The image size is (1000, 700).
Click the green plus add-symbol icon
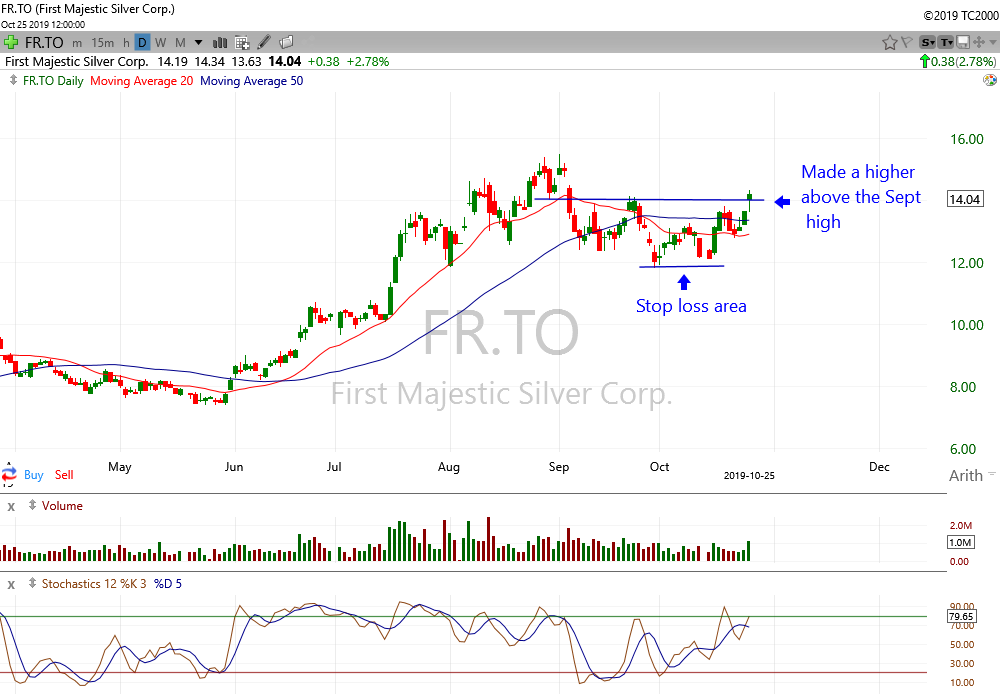tap(10, 43)
